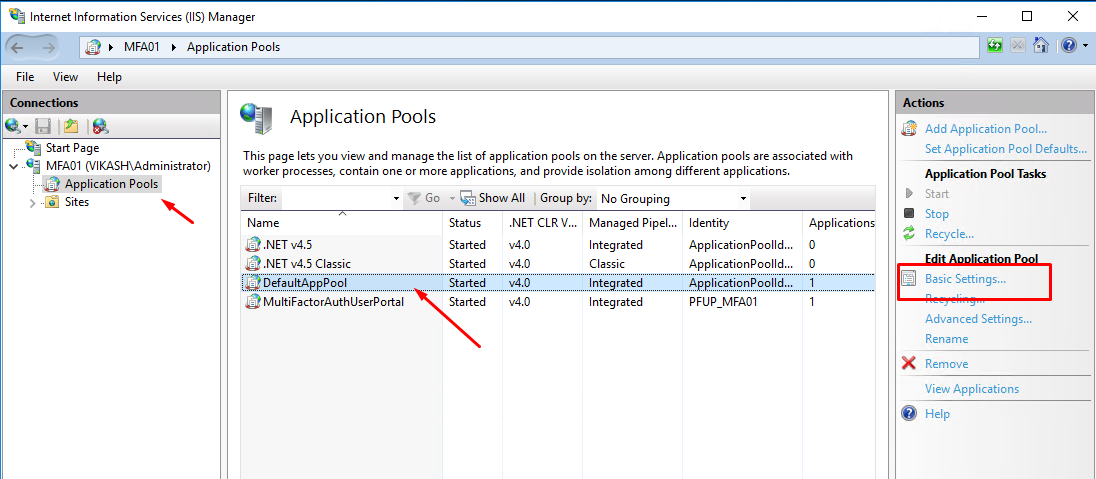
Task: Click the Save floppy disk icon in Connections
Action: (x=43, y=126)
